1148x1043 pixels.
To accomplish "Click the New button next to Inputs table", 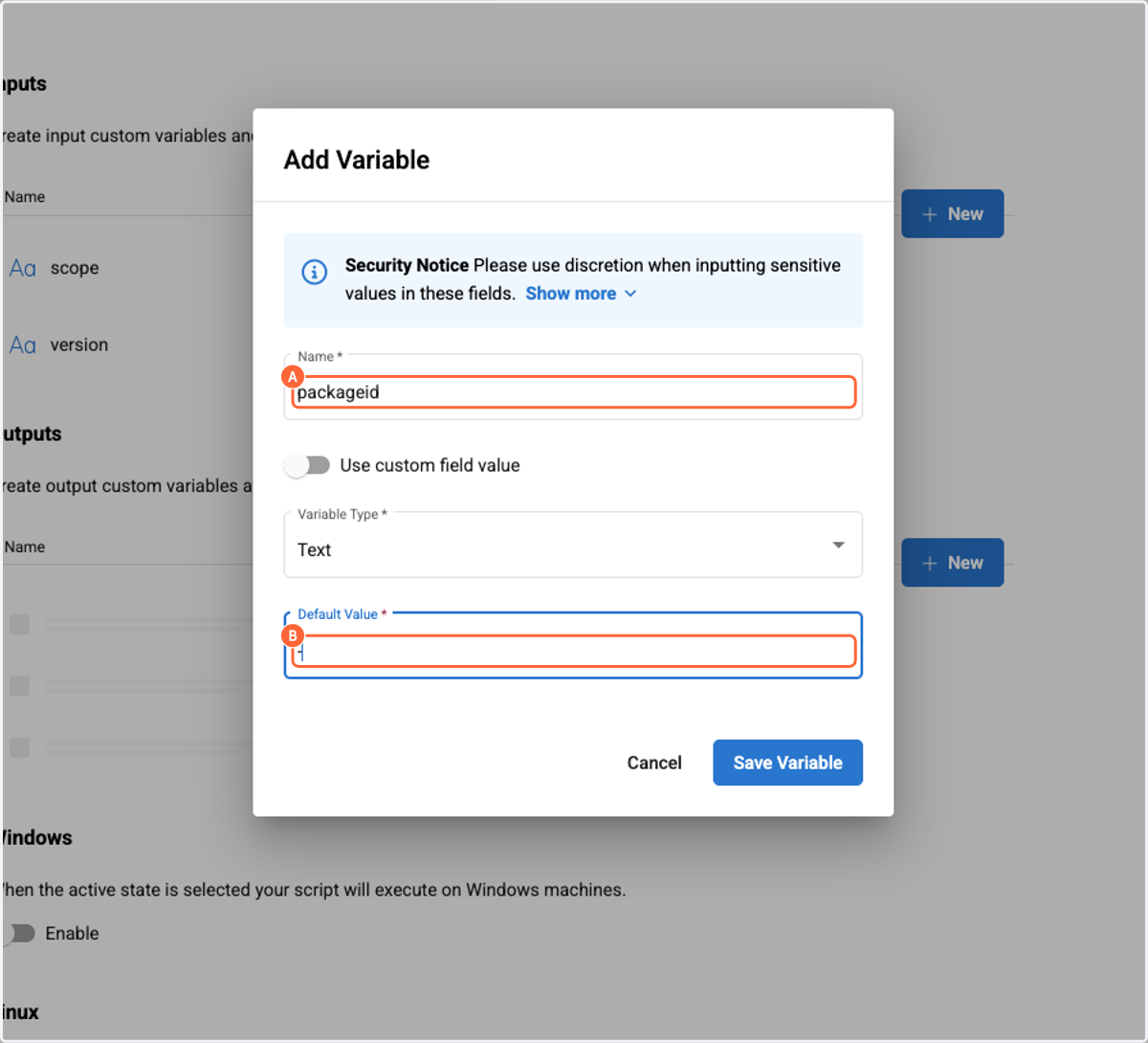I will tap(952, 213).
